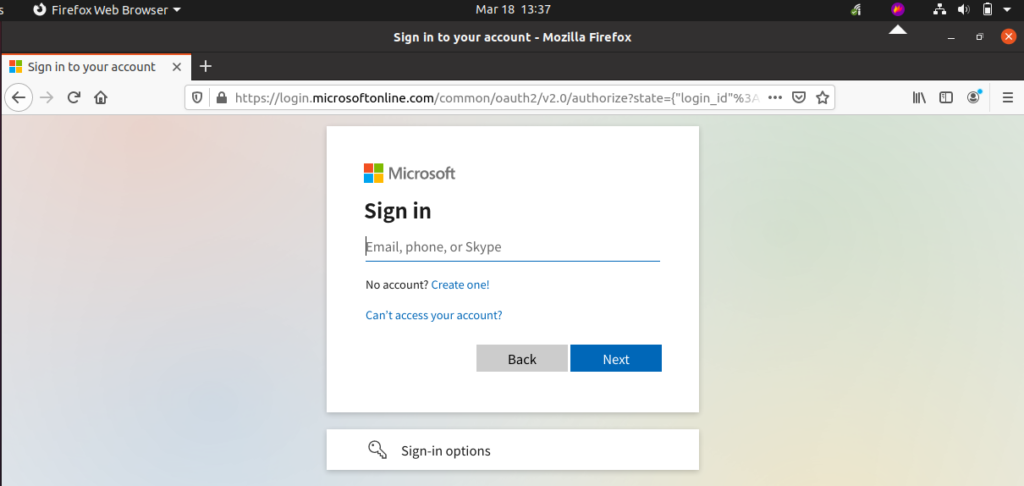
Task: View site security padlock information
Action: [x=221, y=98]
